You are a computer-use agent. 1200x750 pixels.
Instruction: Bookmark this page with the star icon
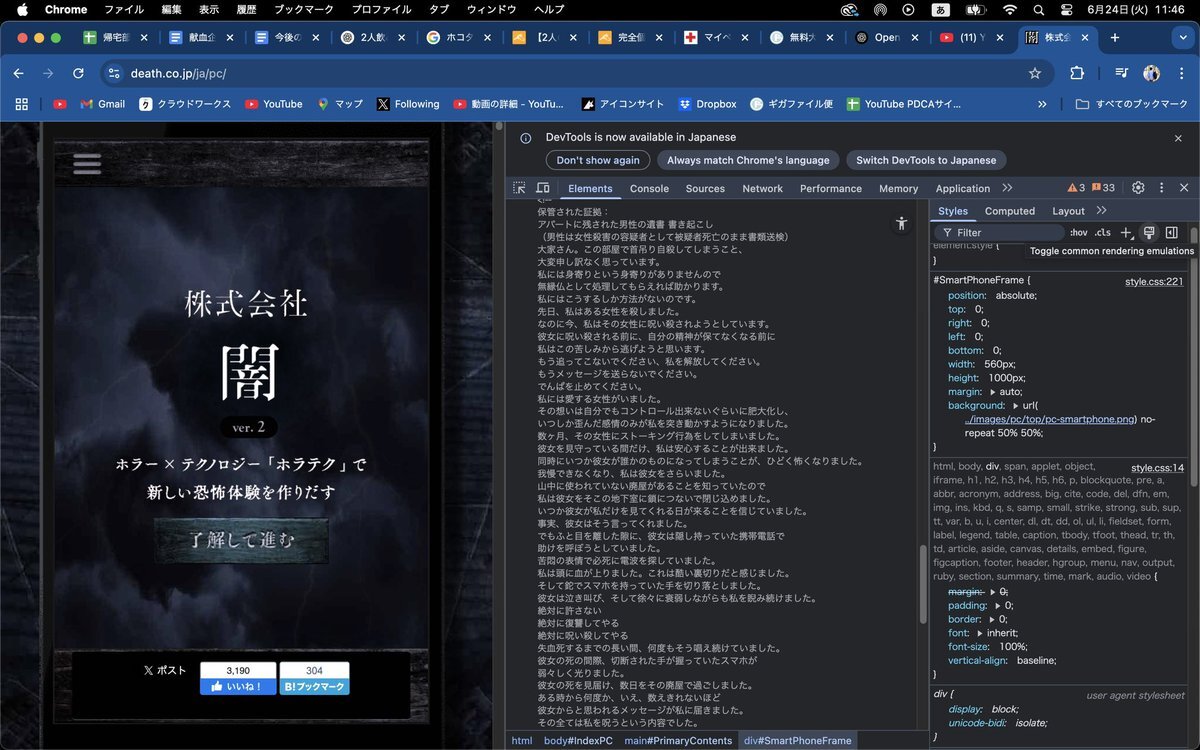[1035, 73]
